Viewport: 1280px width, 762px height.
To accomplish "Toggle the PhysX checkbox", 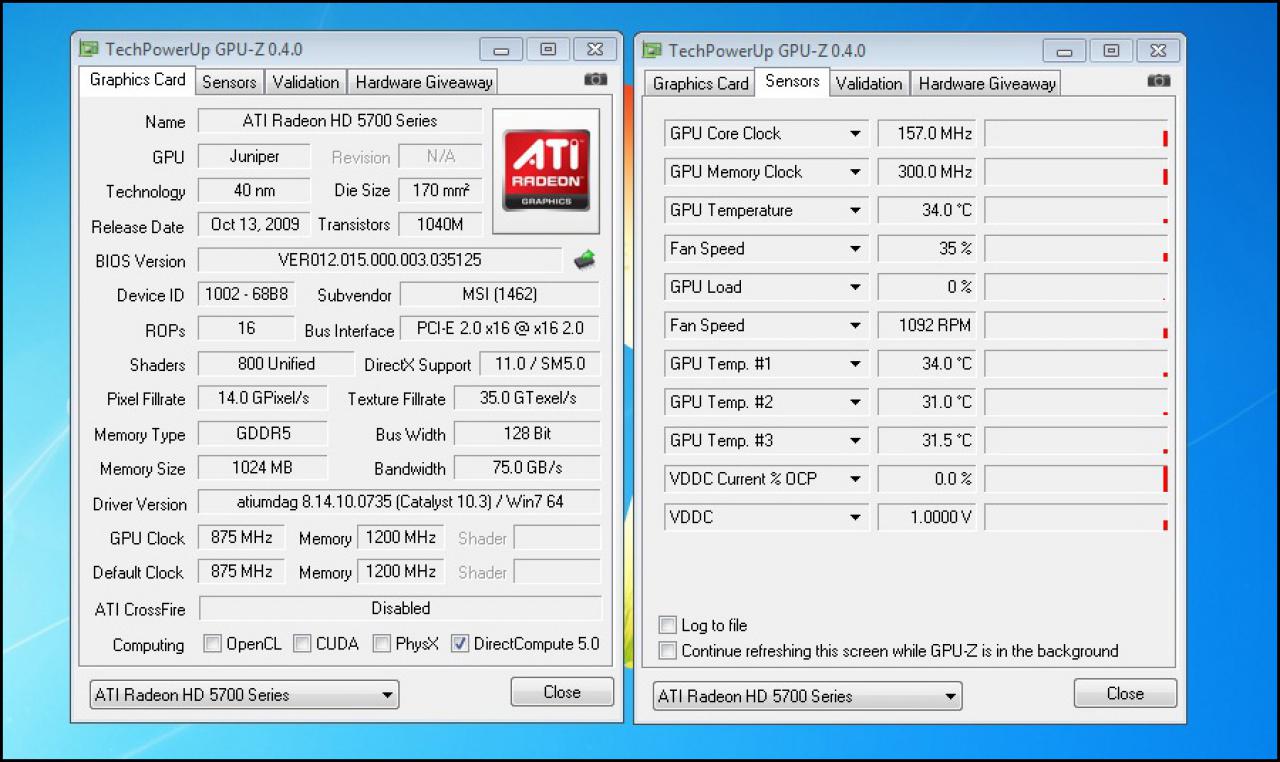I will [381, 644].
